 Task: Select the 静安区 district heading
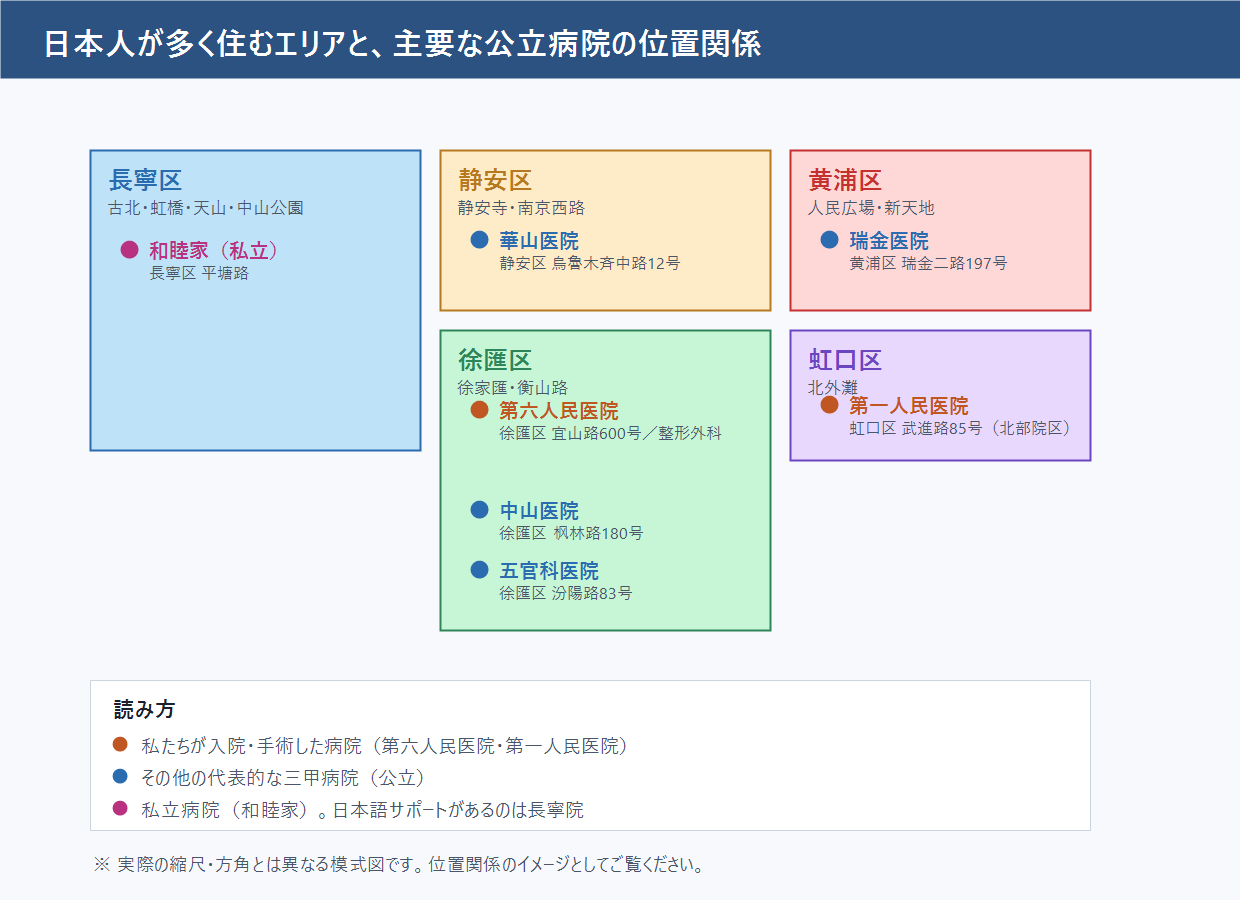496,181
